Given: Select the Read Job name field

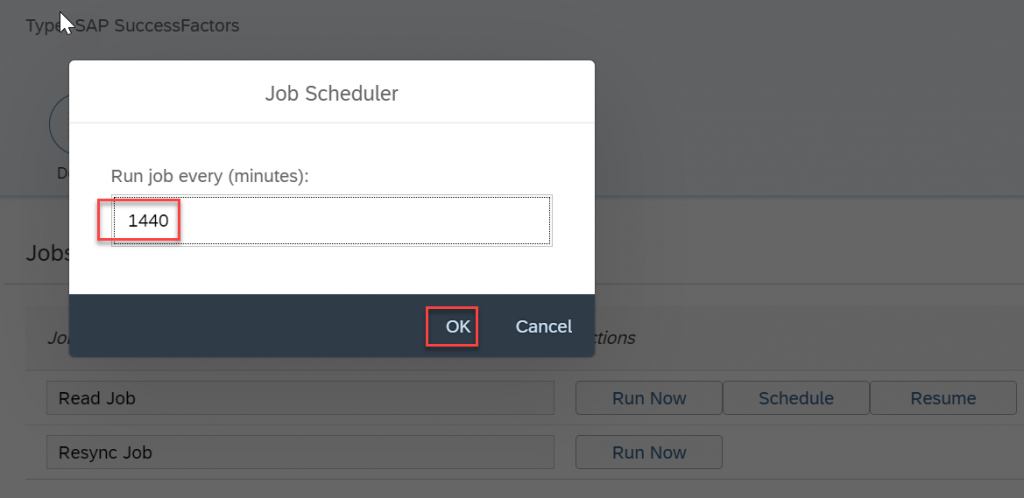Looking at the screenshot, I should (x=300, y=398).
